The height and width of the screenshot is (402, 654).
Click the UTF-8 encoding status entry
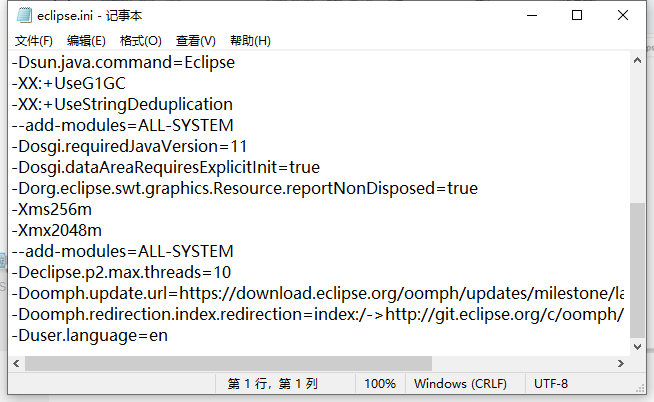pos(551,384)
